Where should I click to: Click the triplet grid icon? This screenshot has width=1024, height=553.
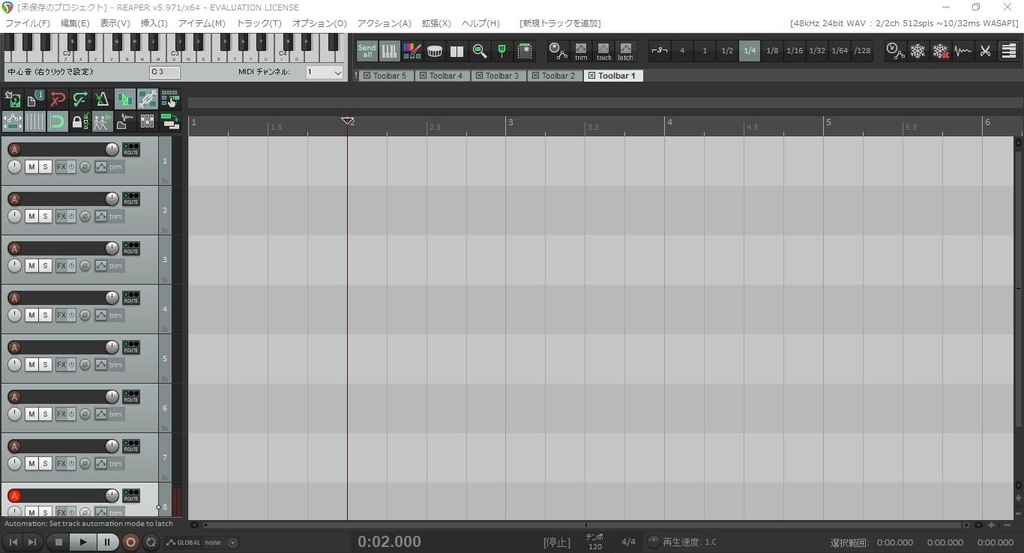coord(660,50)
